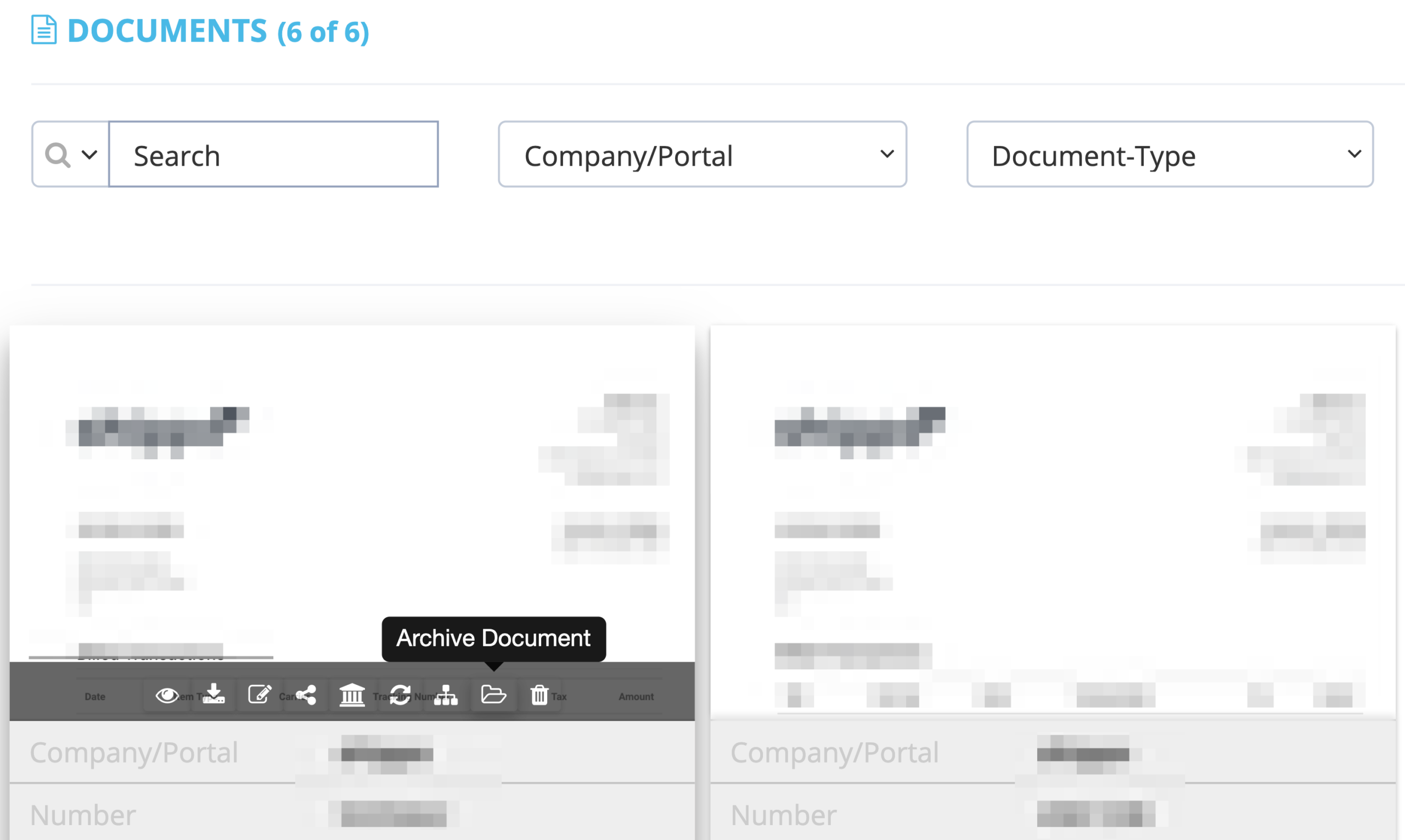Click the refresh arrows icon in document toolbar

click(400, 695)
